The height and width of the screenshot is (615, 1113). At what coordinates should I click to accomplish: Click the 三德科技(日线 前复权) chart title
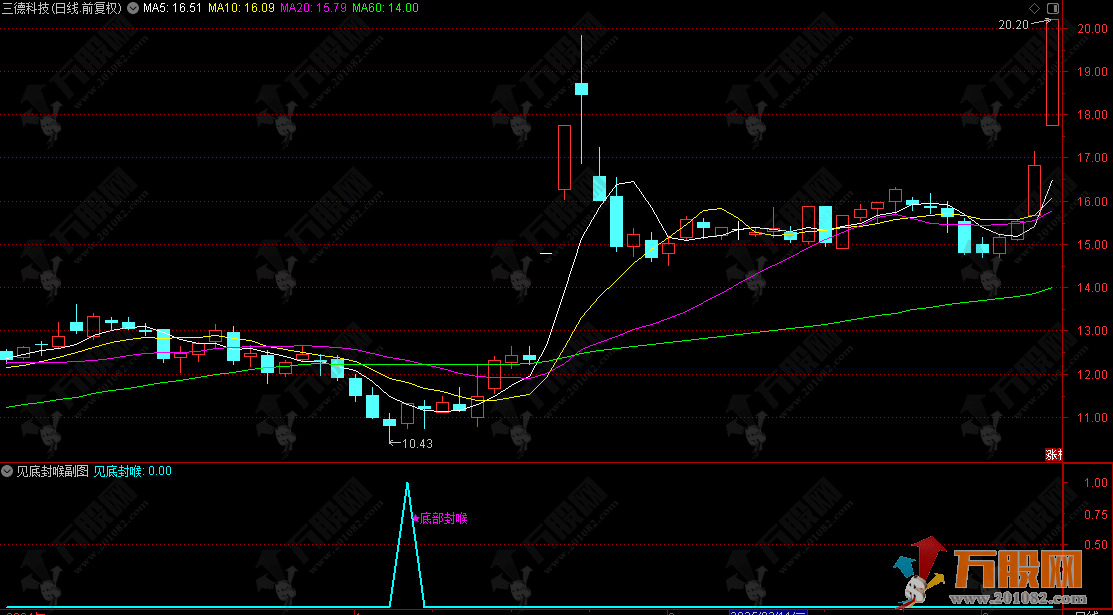62,9
